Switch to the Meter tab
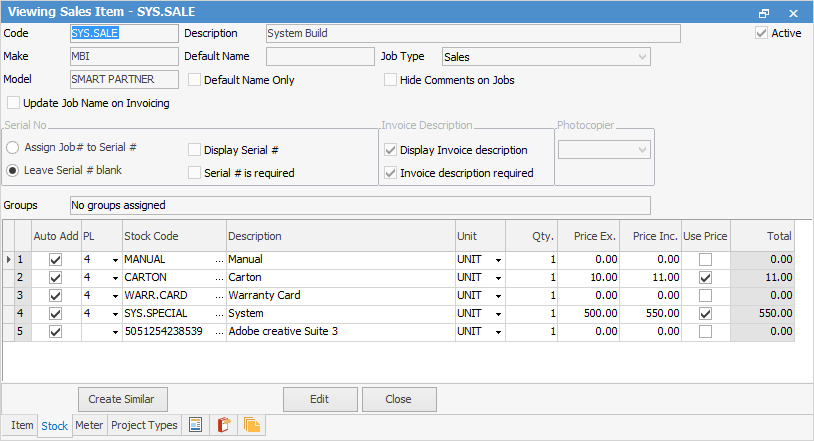 (x=89, y=425)
